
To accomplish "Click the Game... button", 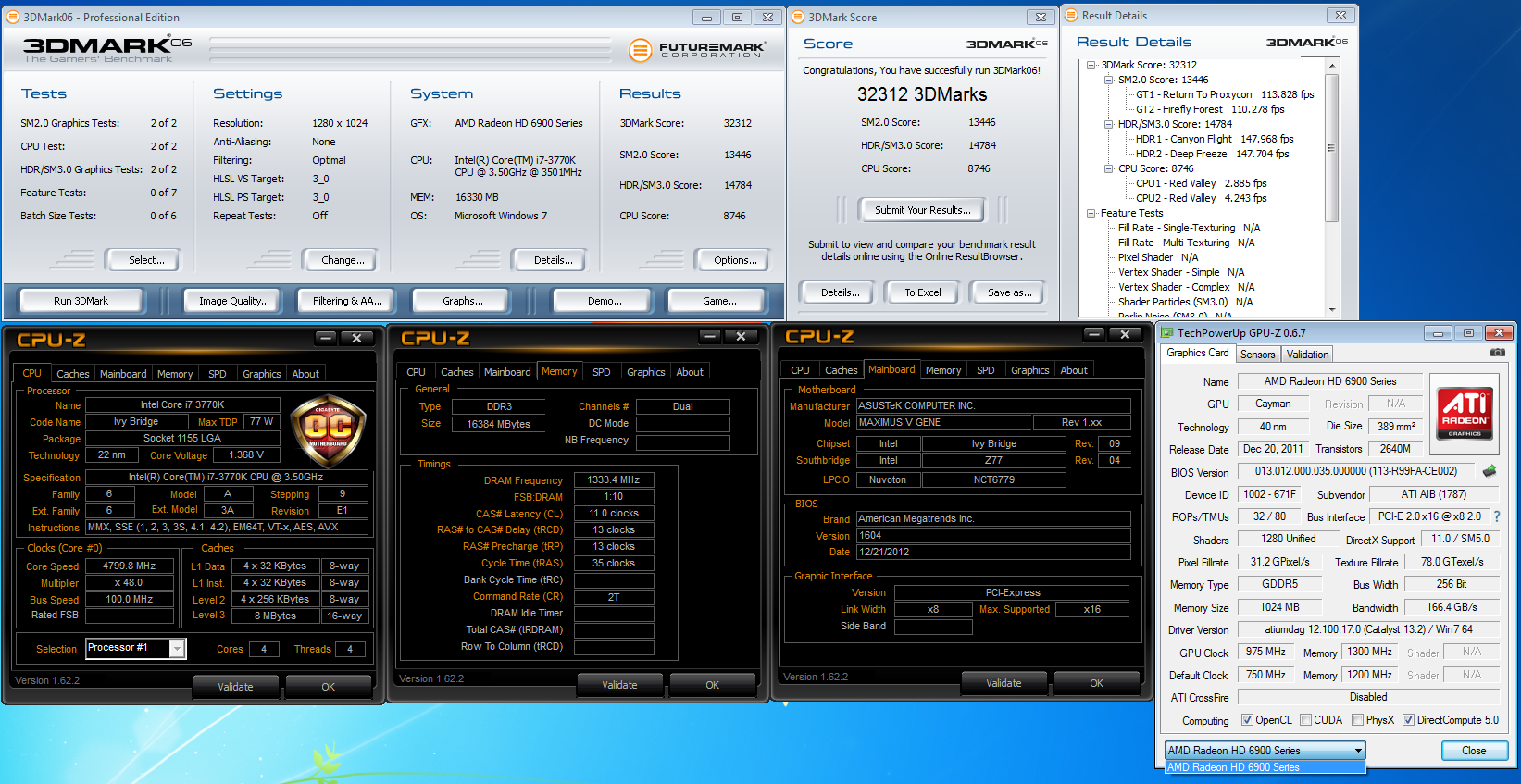I will [719, 301].
